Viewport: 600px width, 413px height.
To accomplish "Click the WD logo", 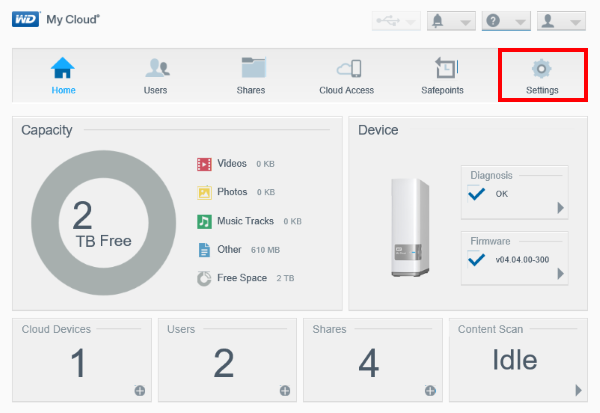I will 26,19.
